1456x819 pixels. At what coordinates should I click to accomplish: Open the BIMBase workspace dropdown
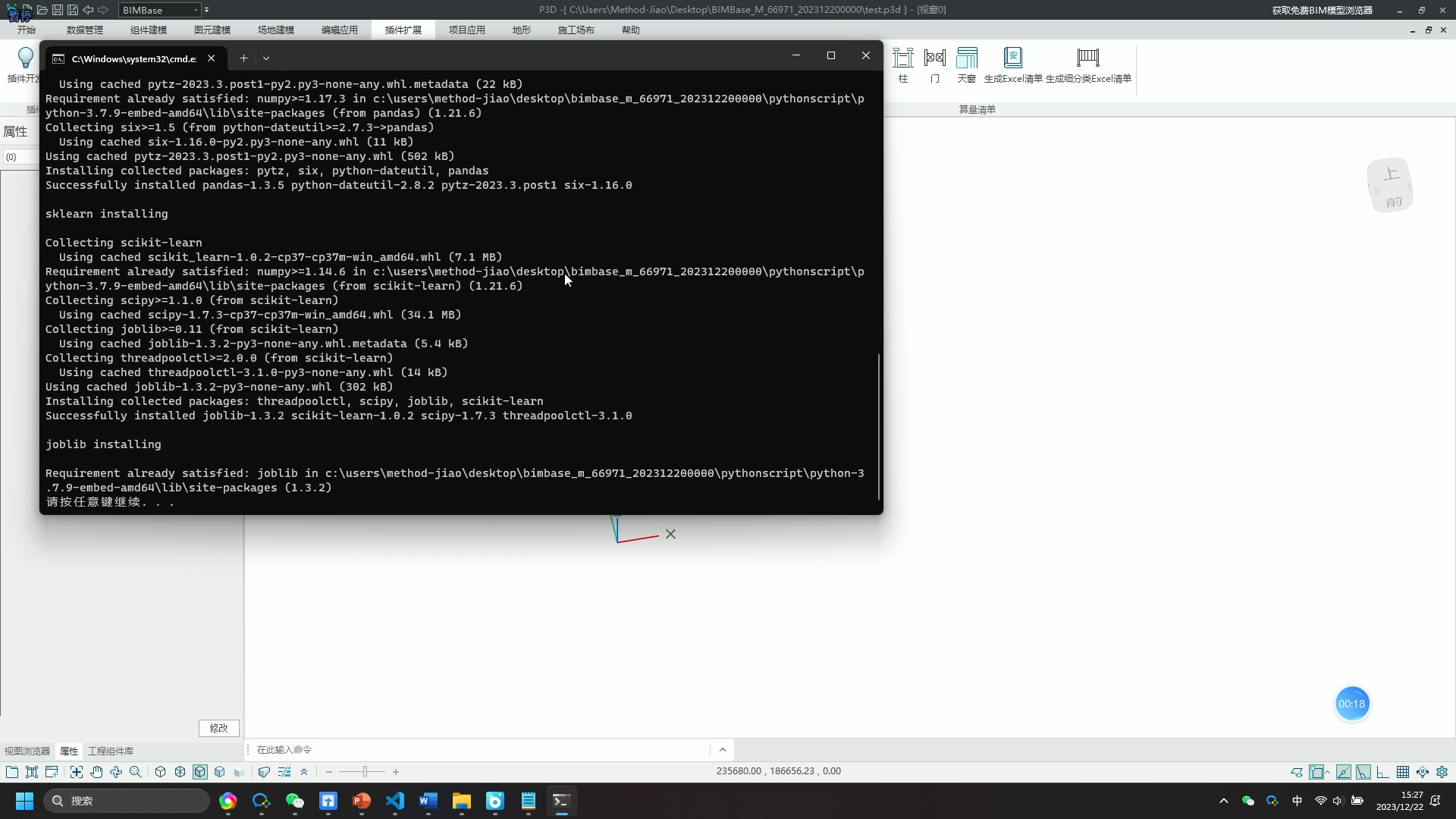[x=196, y=10]
